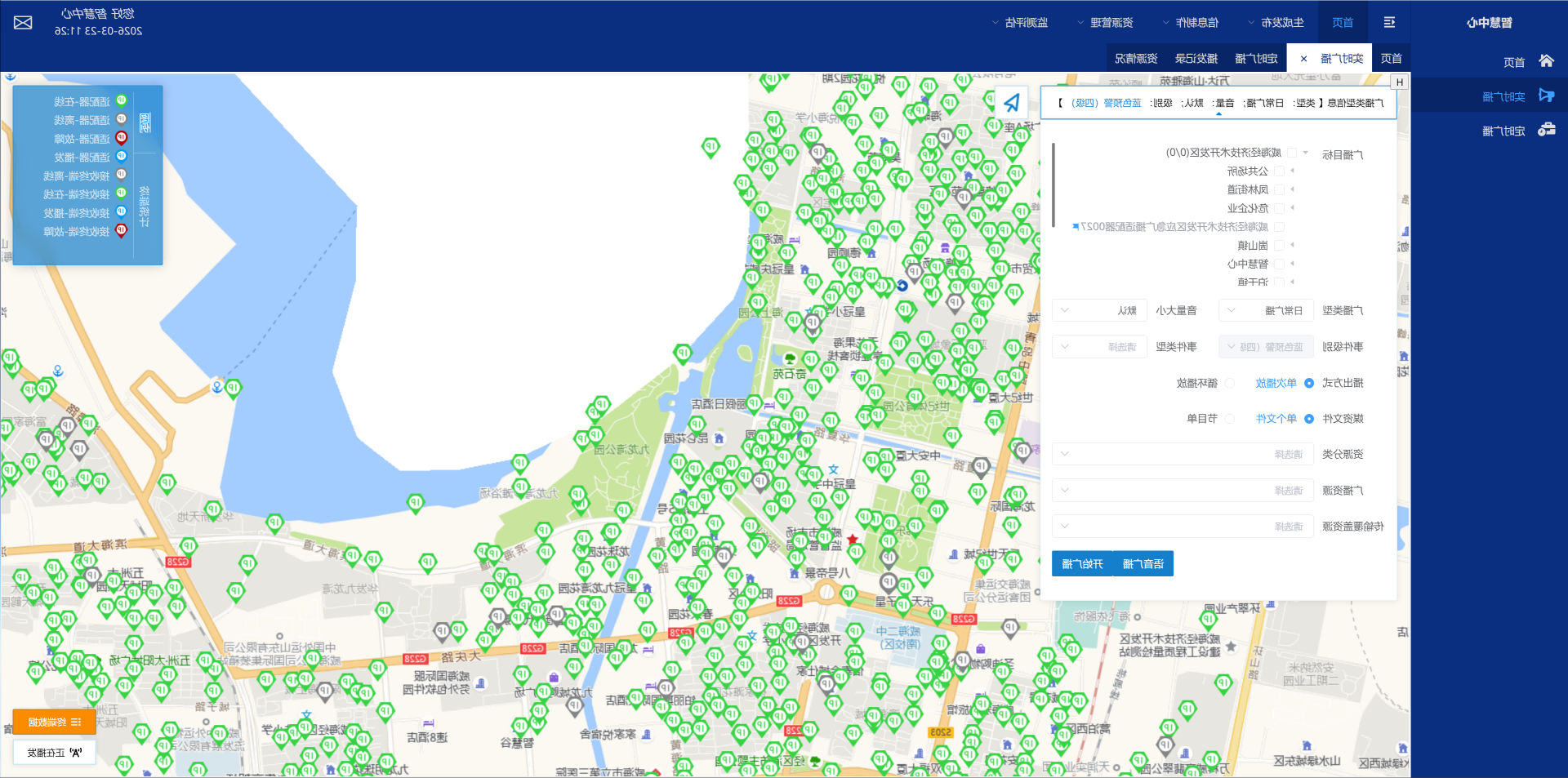Click the gray 接收终端-离线 legend marker
Image resolution: width=1568 pixels, height=778 pixels.
[121, 175]
